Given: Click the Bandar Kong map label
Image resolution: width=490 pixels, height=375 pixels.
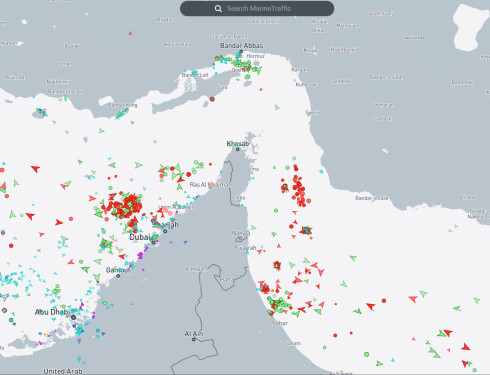Looking at the screenshot, I should [x=122, y=105].
